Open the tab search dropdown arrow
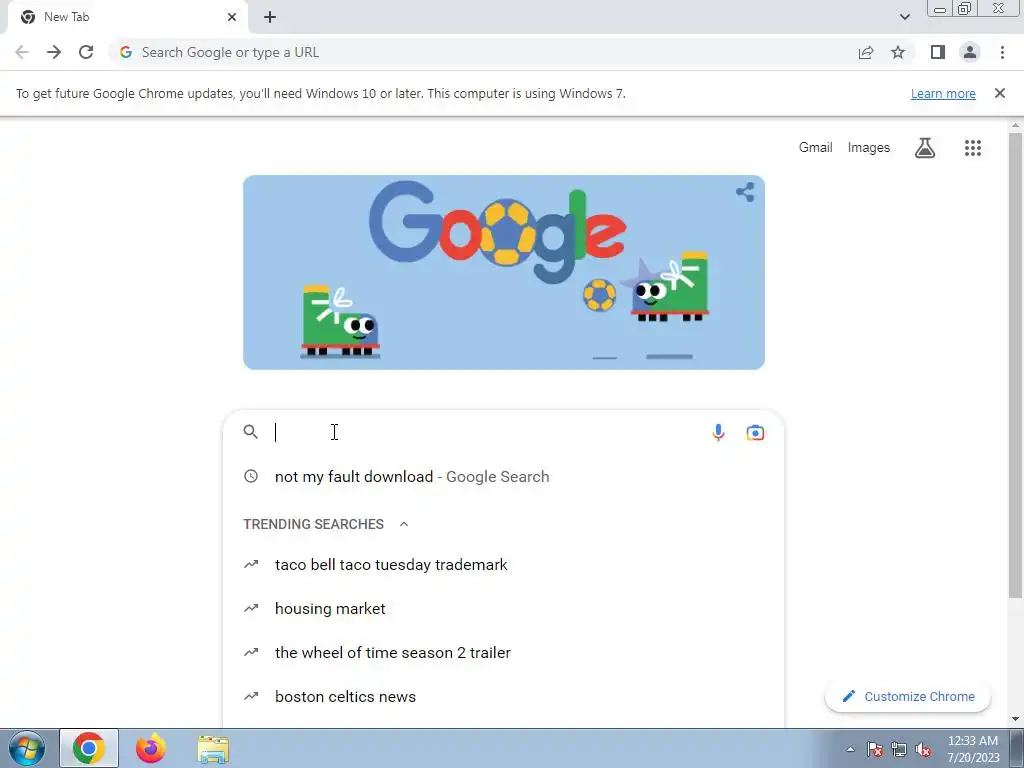The width and height of the screenshot is (1024, 768). coord(904,17)
